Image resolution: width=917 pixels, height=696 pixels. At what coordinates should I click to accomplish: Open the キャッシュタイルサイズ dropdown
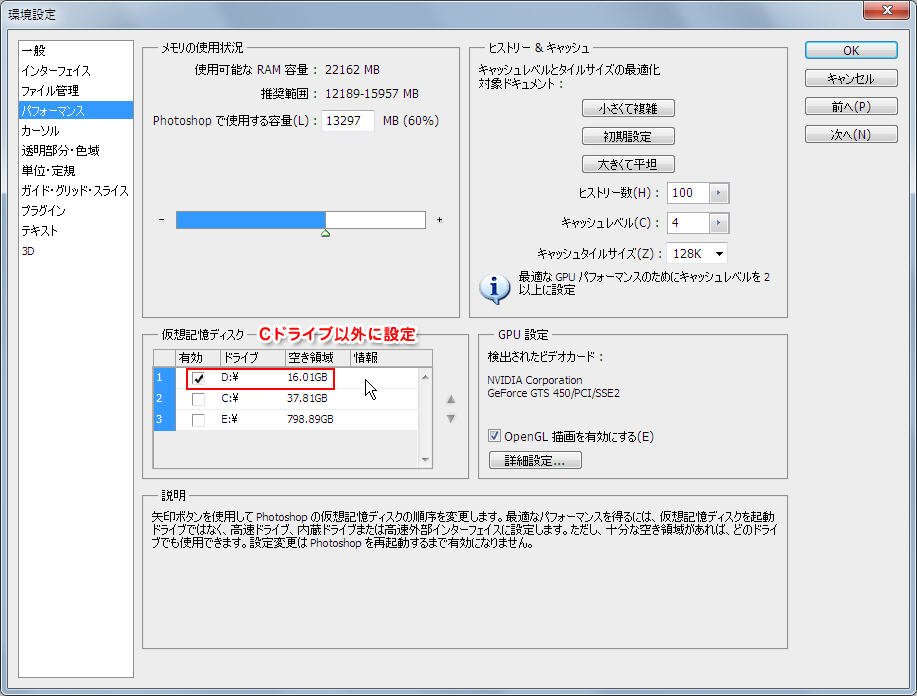point(697,253)
